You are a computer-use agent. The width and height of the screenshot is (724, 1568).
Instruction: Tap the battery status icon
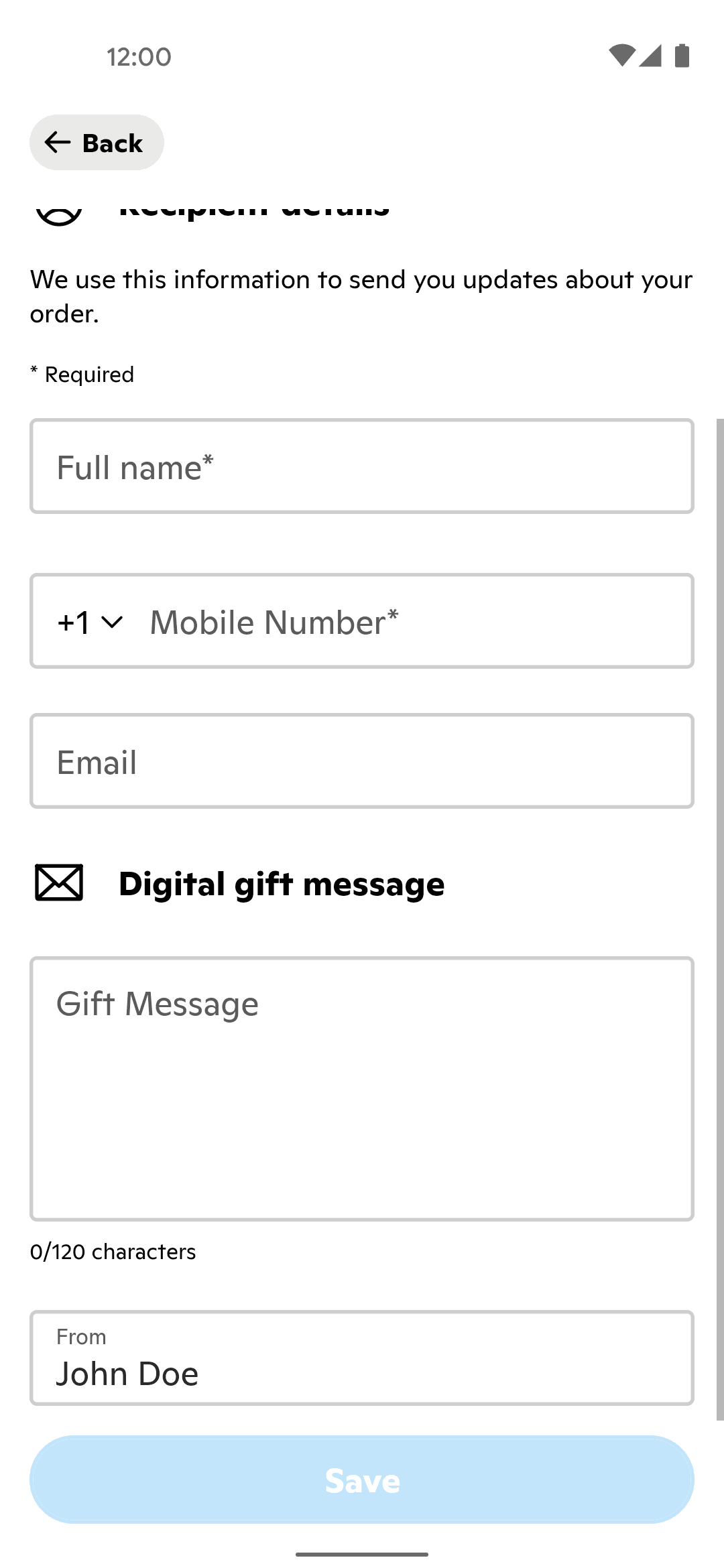[682, 56]
